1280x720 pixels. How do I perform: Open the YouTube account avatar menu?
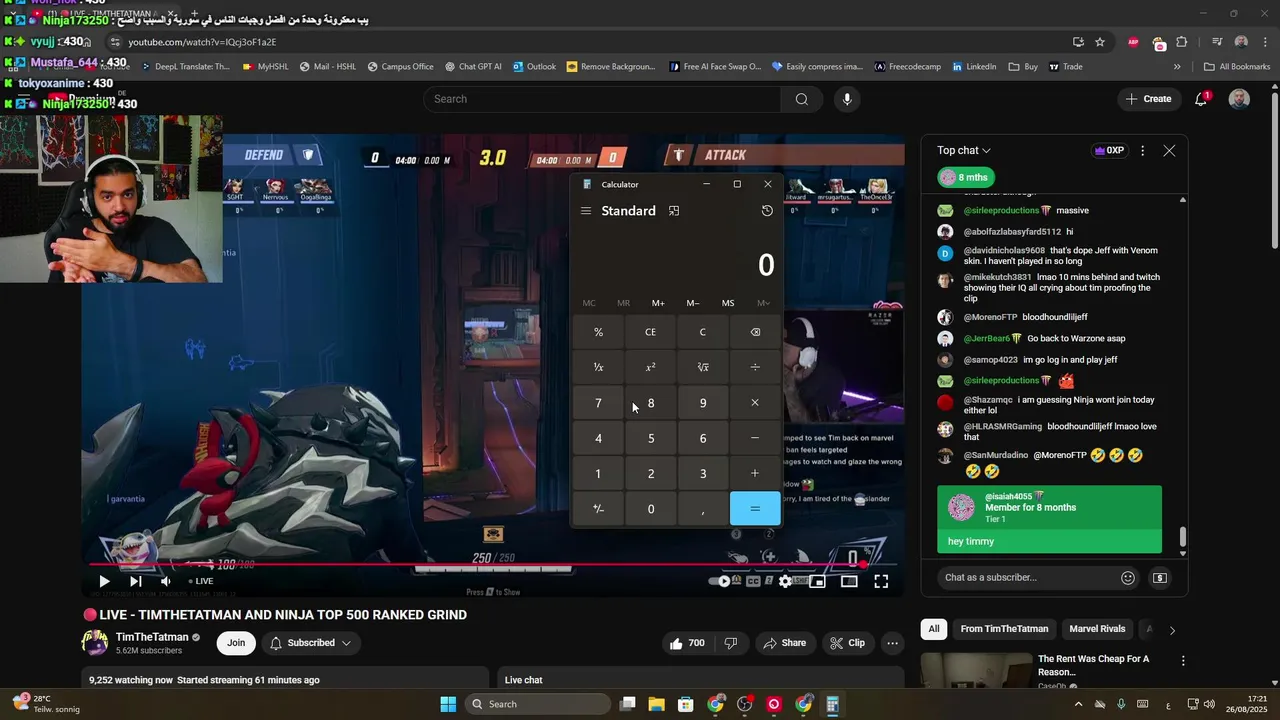coord(1239,99)
